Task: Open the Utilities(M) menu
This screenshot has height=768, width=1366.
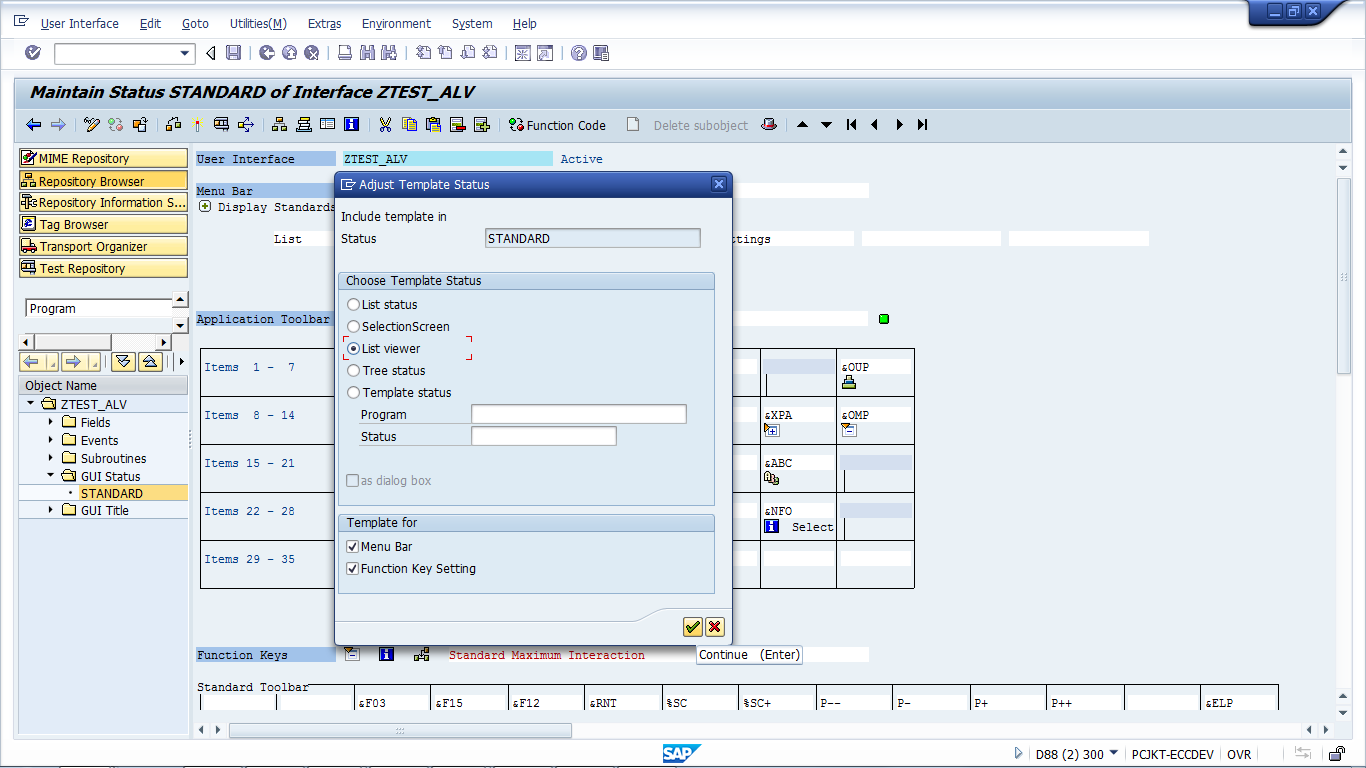Action: (x=258, y=23)
